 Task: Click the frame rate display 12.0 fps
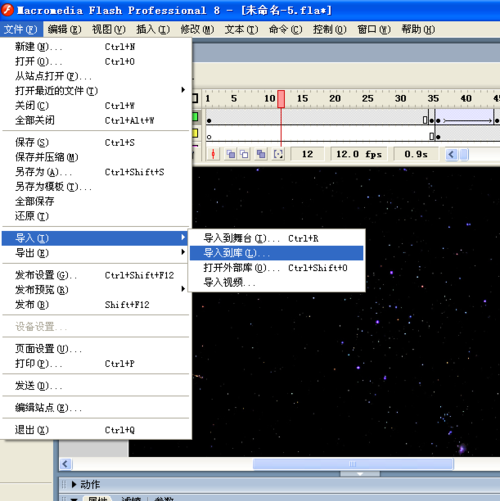pos(359,154)
